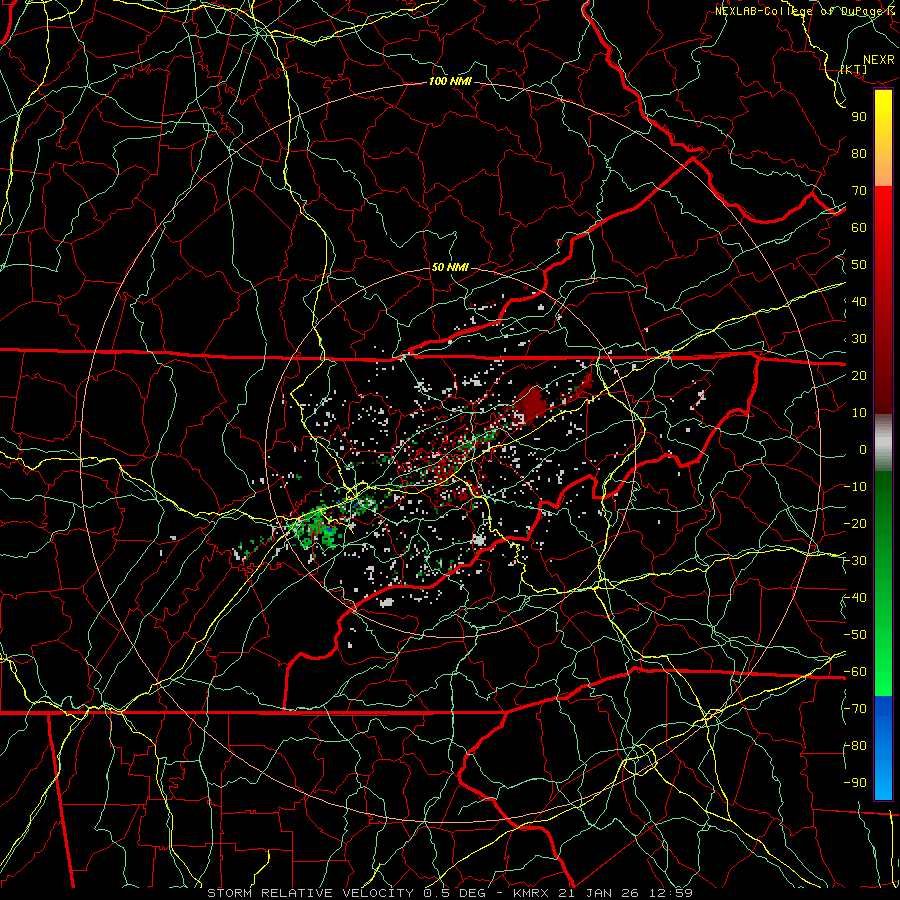This screenshot has width=900, height=900.
Task: Click the "12:59" time in the bottom caption
Action: [673, 893]
